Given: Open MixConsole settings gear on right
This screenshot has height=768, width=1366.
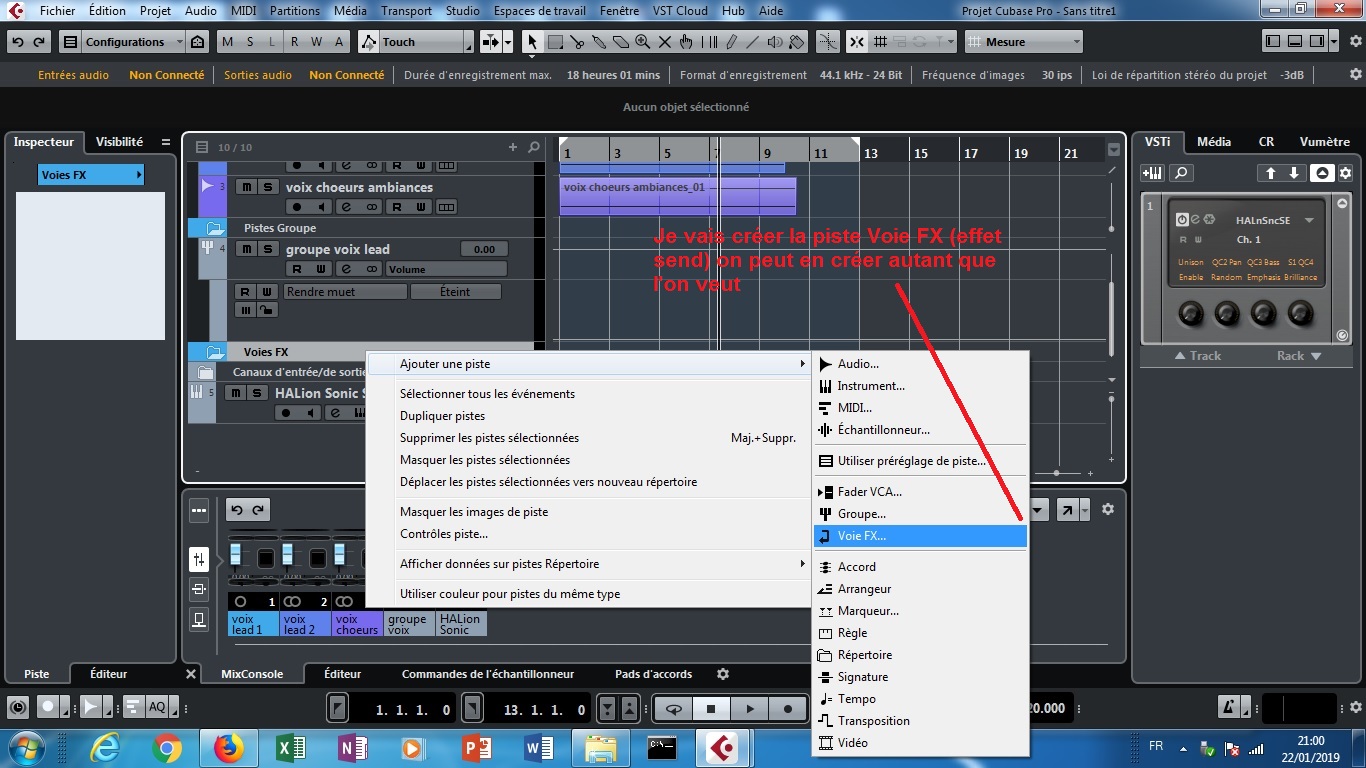Looking at the screenshot, I should pos(1107,510).
